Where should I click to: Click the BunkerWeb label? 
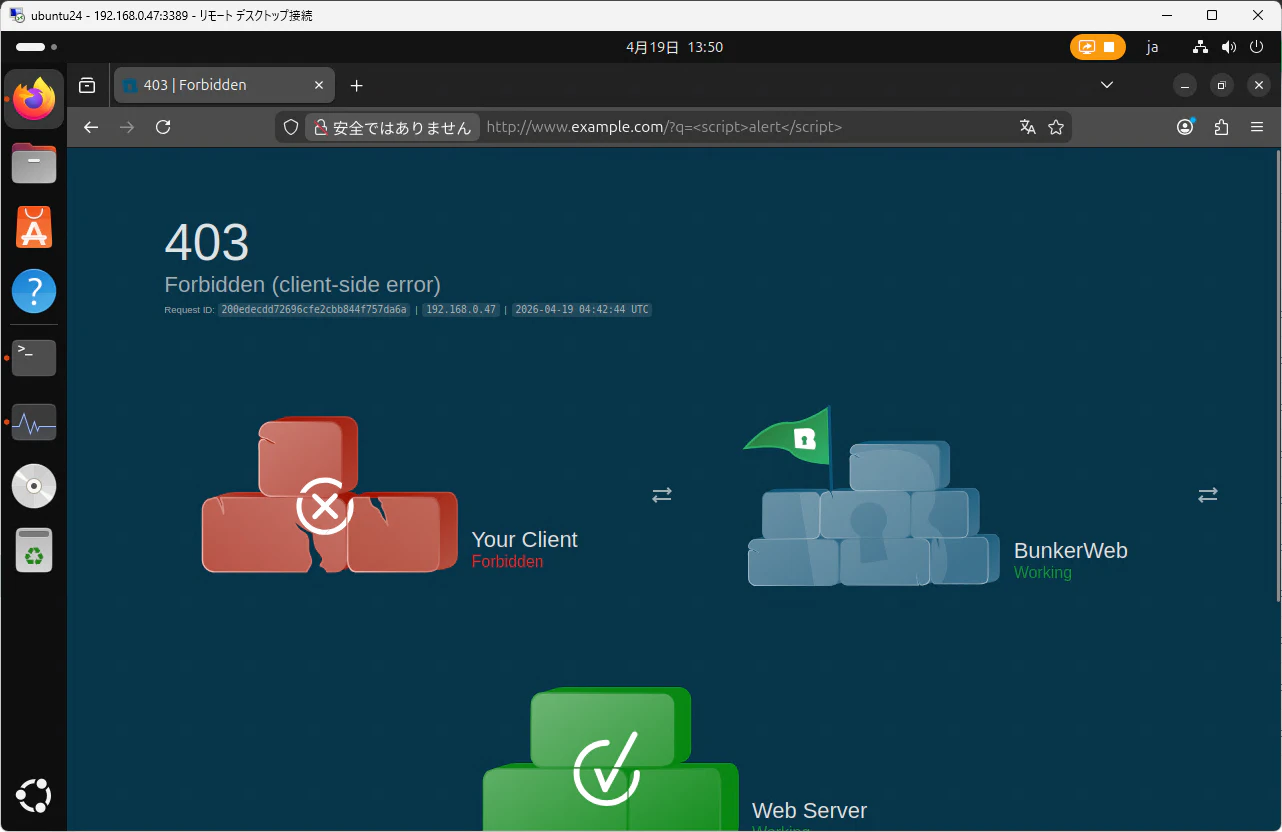pyautogui.click(x=1071, y=551)
